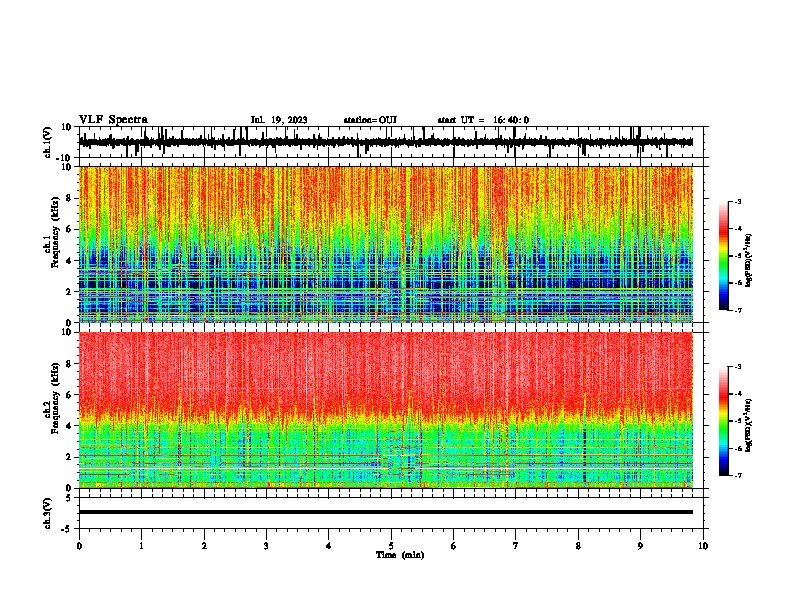Click time axis tick label "6"
The image size is (792, 612).
(x=454, y=546)
